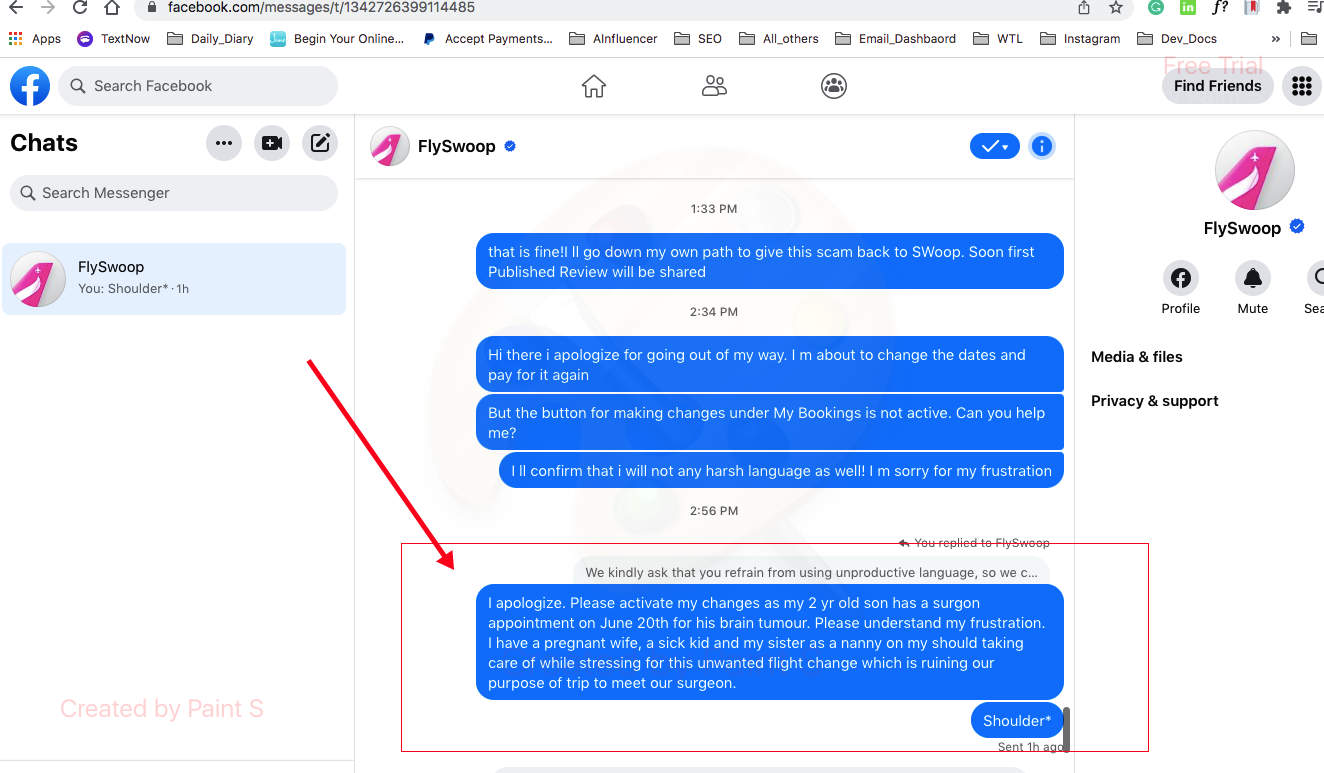The height and width of the screenshot is (773, 1324).
Task: Open the Facebook Home icon
Action: click(594, 86)
